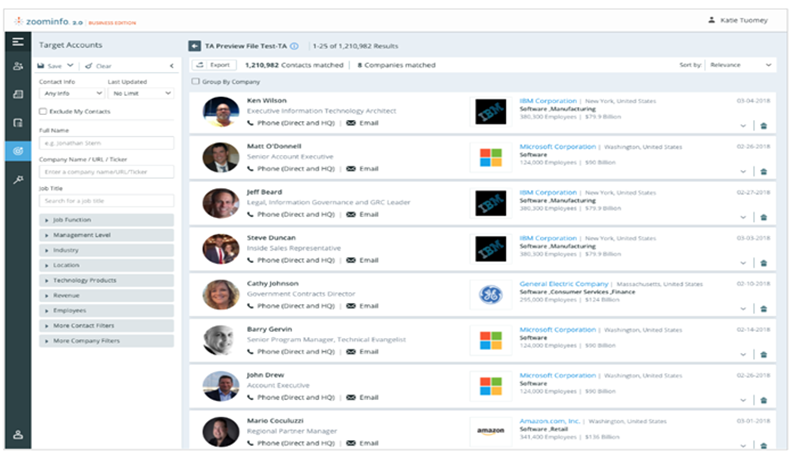The image size is (792, 453).
Task: Click info icon next to TA Preview File Test-TA
Action: tap(294, 46)
